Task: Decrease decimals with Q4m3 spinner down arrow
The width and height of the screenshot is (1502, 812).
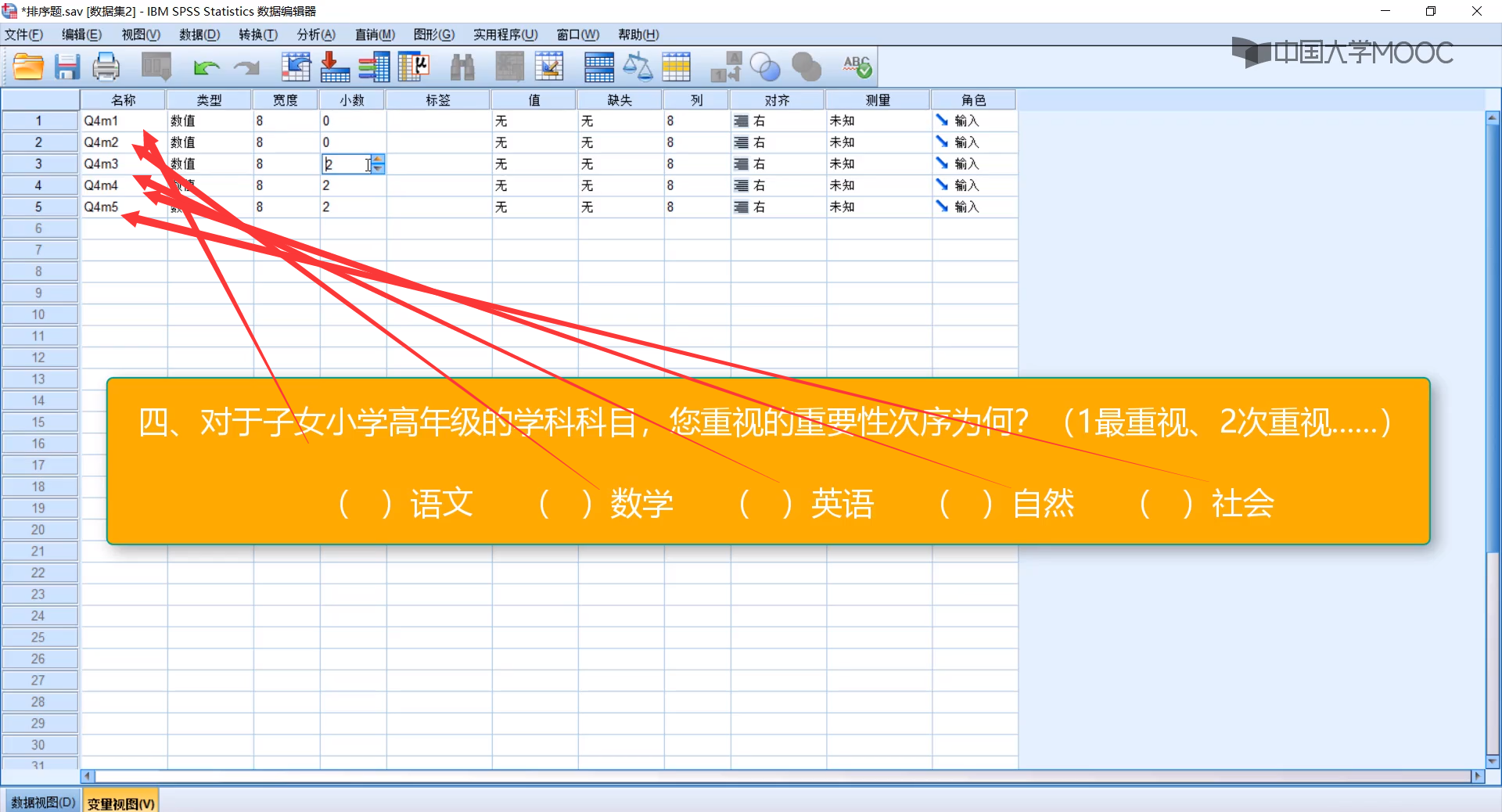Action: tap(378, 168)
